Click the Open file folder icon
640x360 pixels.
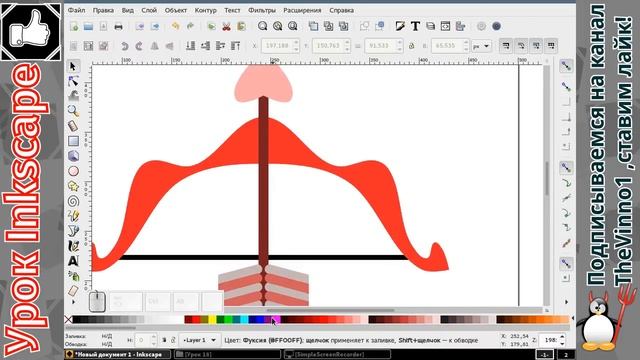[88, 27]
